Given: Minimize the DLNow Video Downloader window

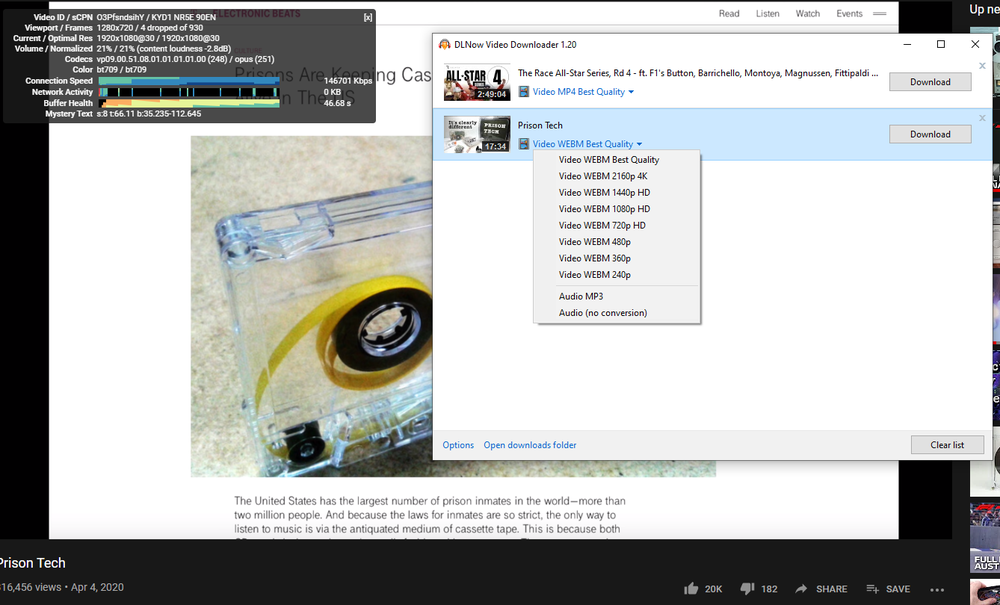Looking at the screenshot, I should pos(907,44).
